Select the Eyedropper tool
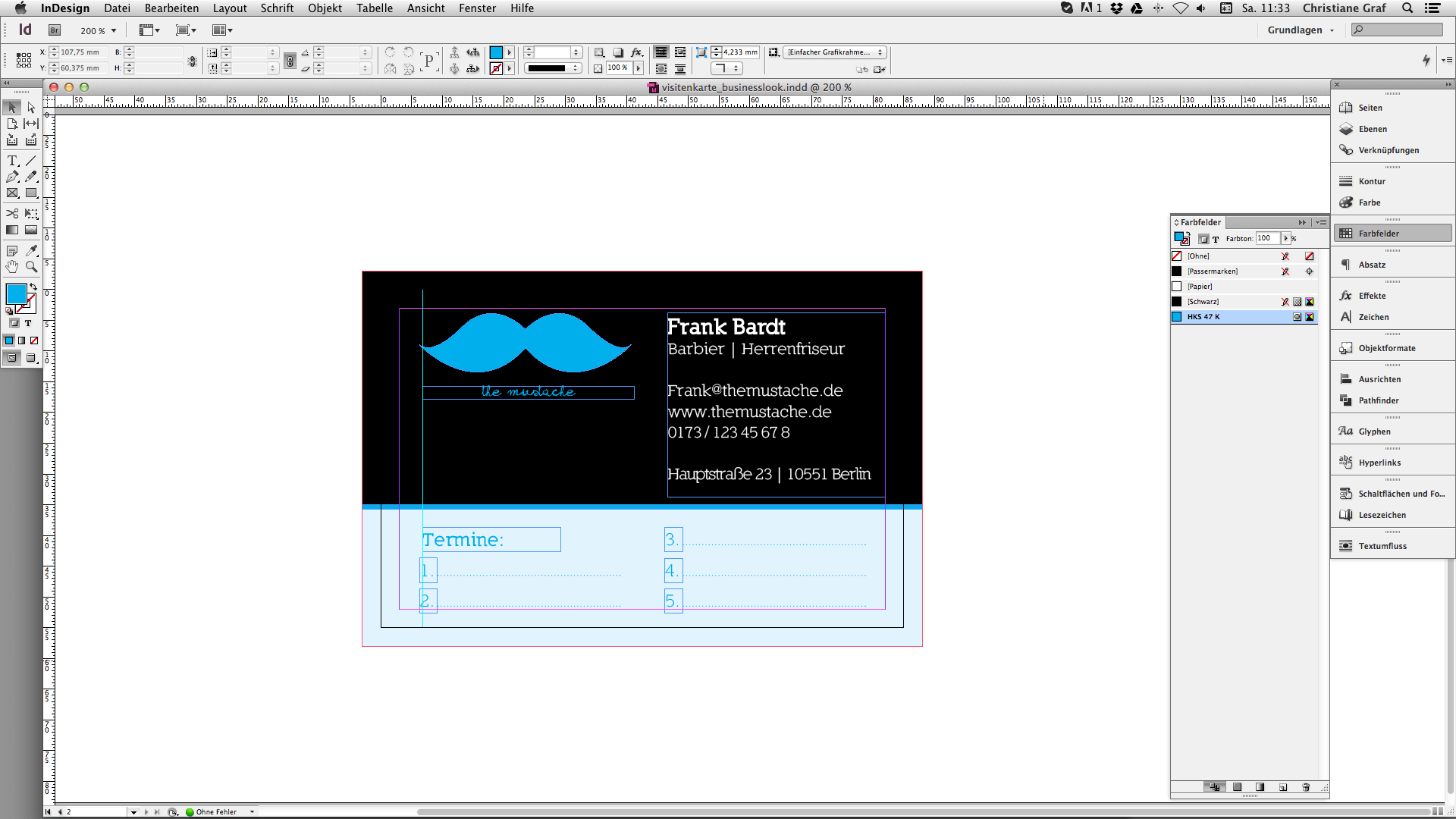 pos(31,250)
